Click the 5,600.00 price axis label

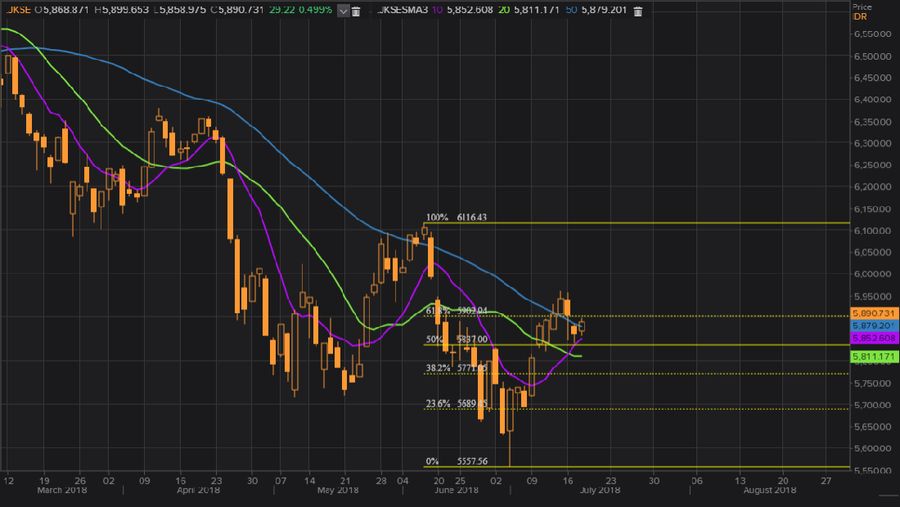point(872,448)
